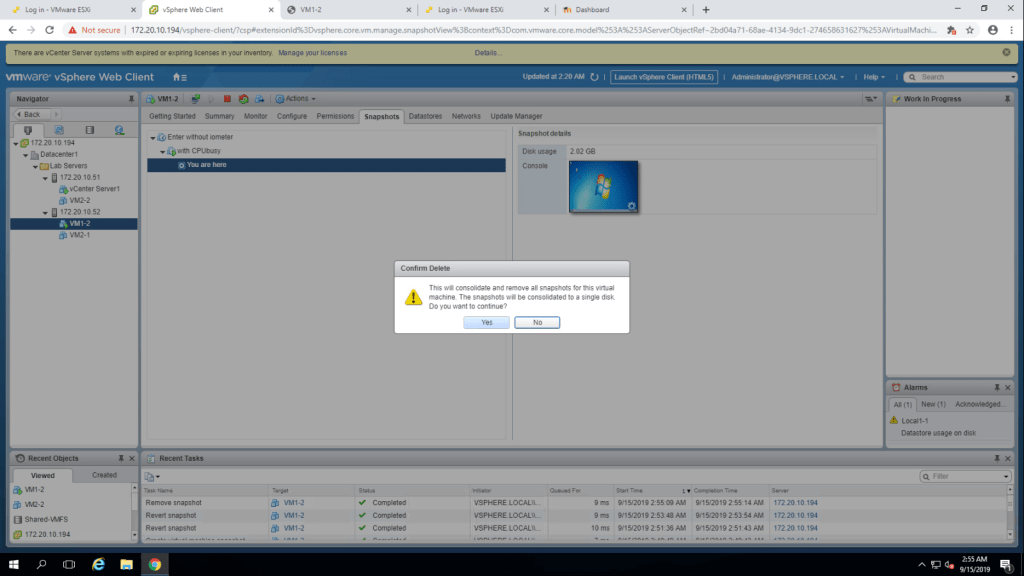The image size is (1024, 576).
Task: Select the Hosts and Clusters navigator icon
Action: 28,130
